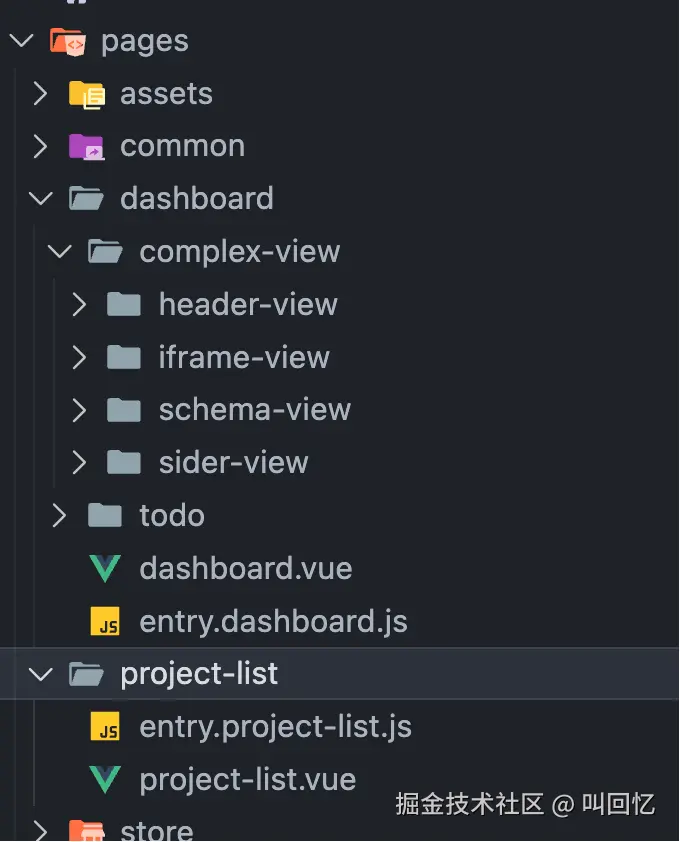Screen dimensions: 680x842
Task: Select the schema-view folder label
Action: (254, 410)
